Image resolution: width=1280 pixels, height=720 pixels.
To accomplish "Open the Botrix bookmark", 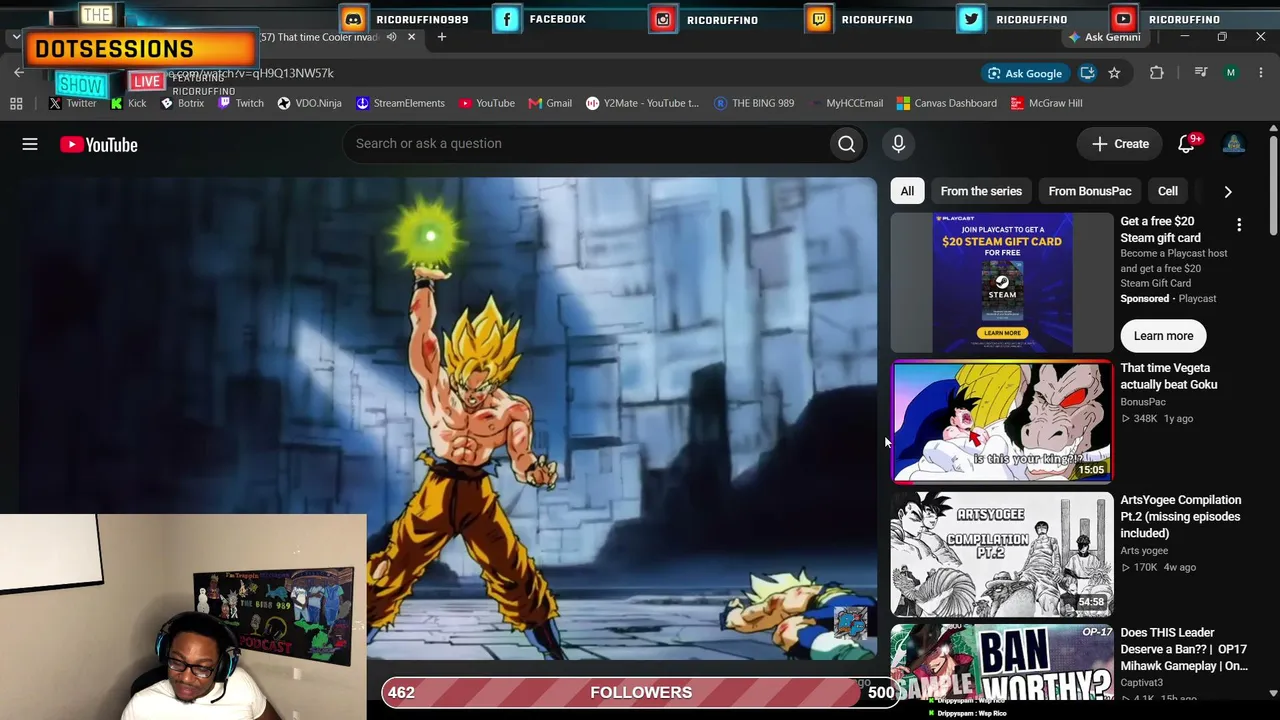I will [x=182, y=103].
